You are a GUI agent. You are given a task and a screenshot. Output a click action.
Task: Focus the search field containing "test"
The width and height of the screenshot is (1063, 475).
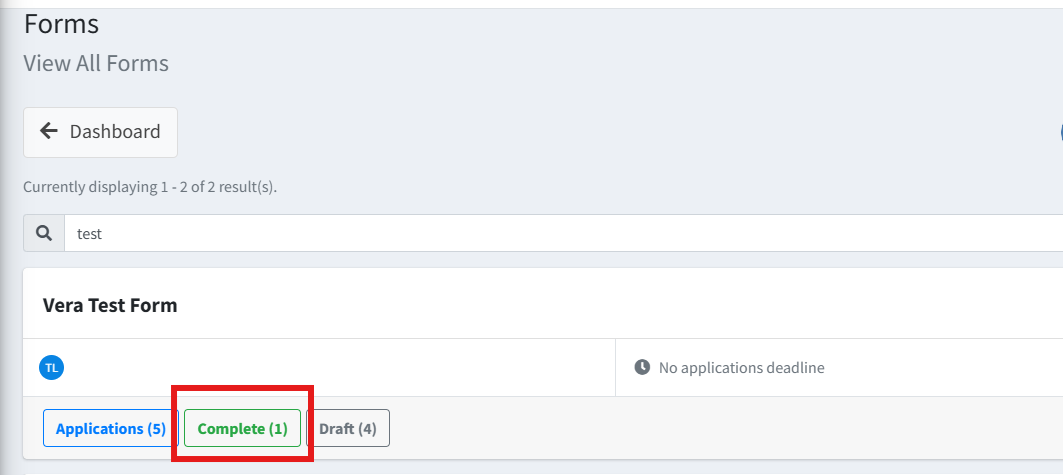pyautogui.click(x=500, y=233)
